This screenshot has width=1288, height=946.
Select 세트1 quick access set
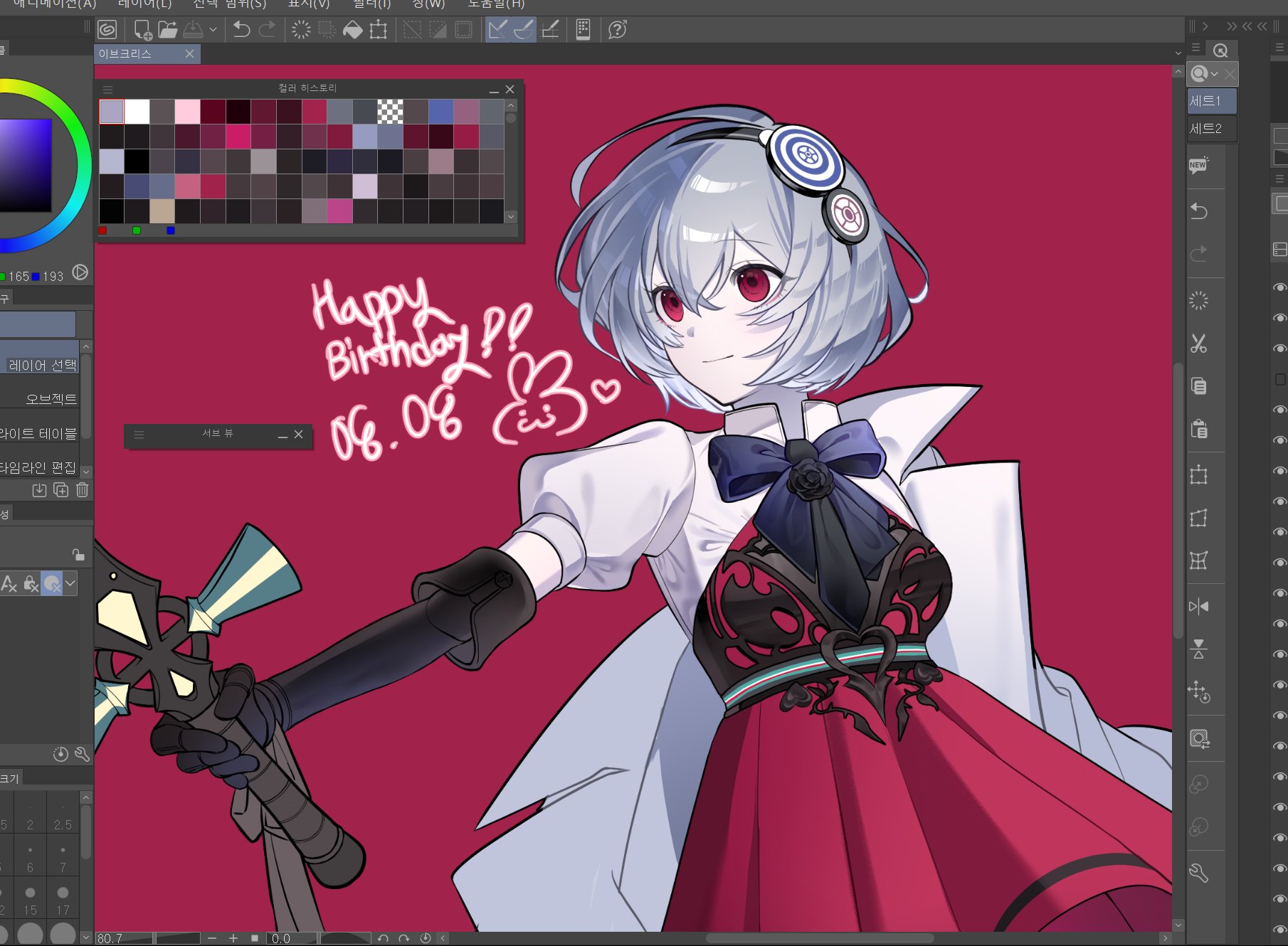[x=1211, y=101]
